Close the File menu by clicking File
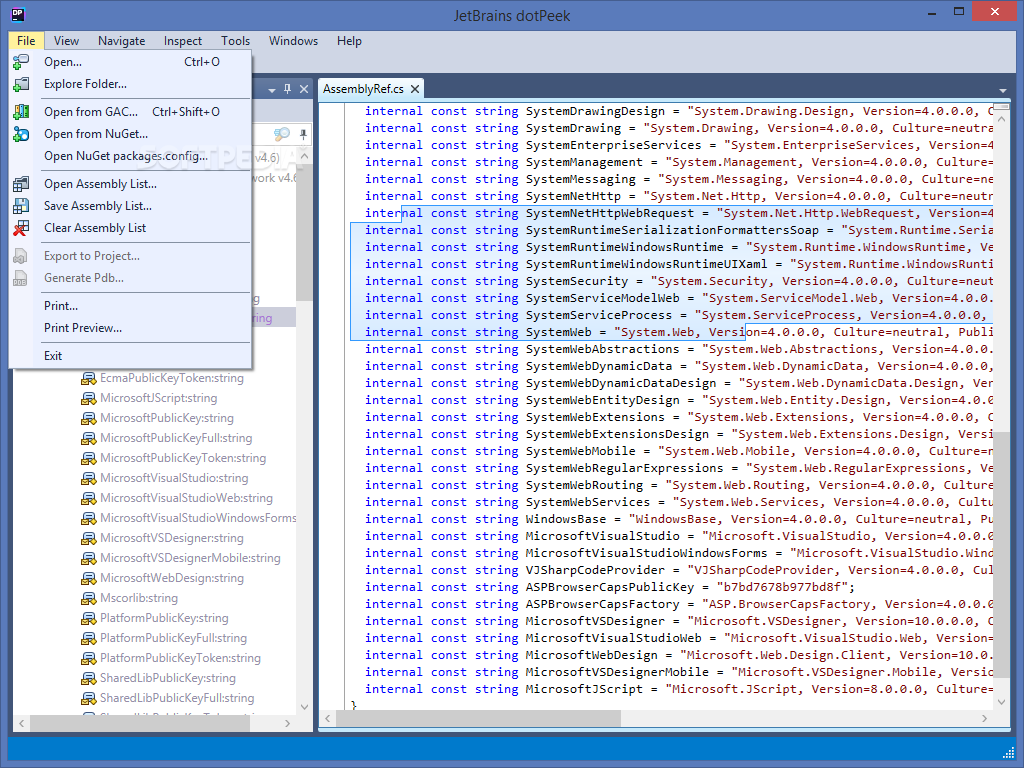 26,40
